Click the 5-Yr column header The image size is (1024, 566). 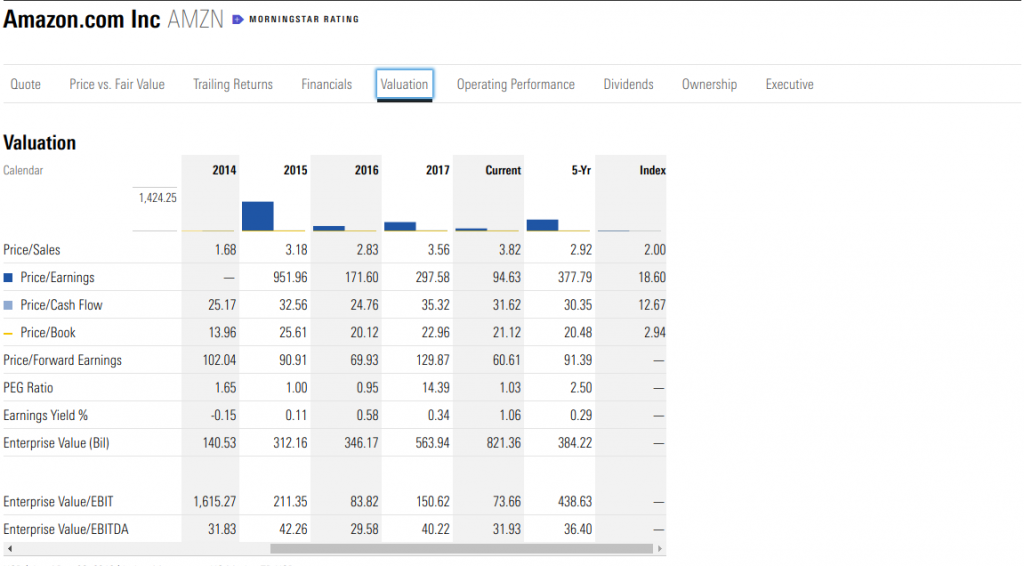coord(581,170)
